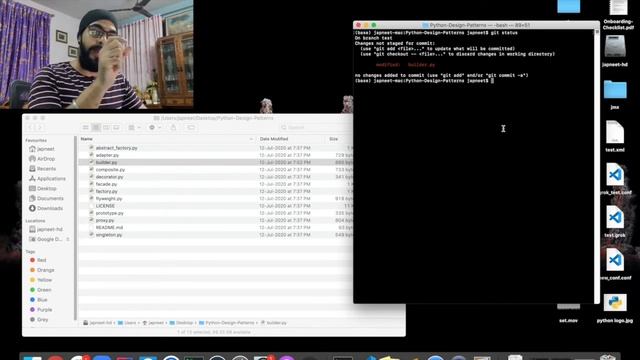Image resolution: width=640 pixels, height=360 pixels.
Task: Click builder.py in Finder path bar
Action: point(273,323)
